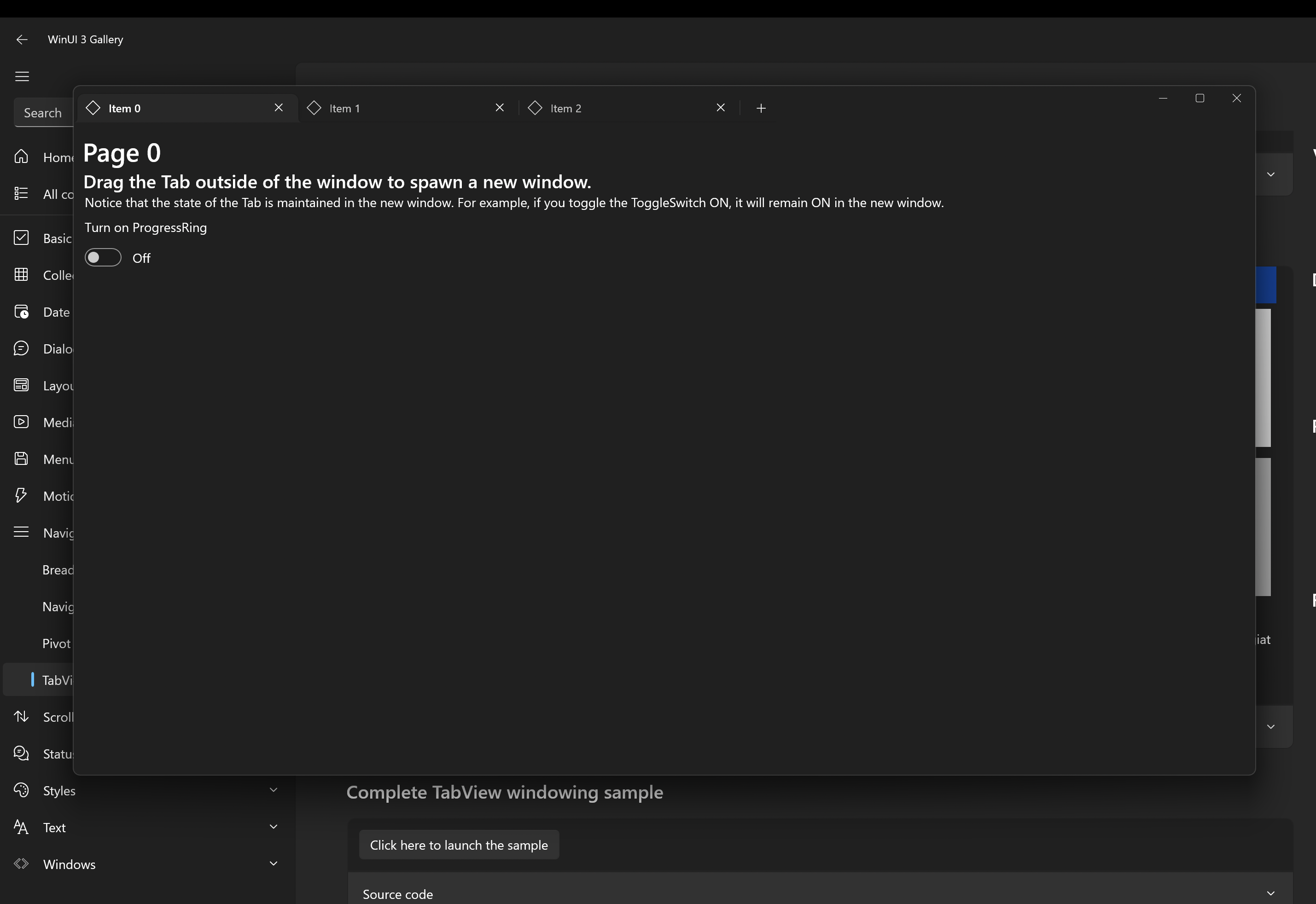Turn on the ProgressRing toggle switch
The image size is (1316, 904).
click(103, 257)
